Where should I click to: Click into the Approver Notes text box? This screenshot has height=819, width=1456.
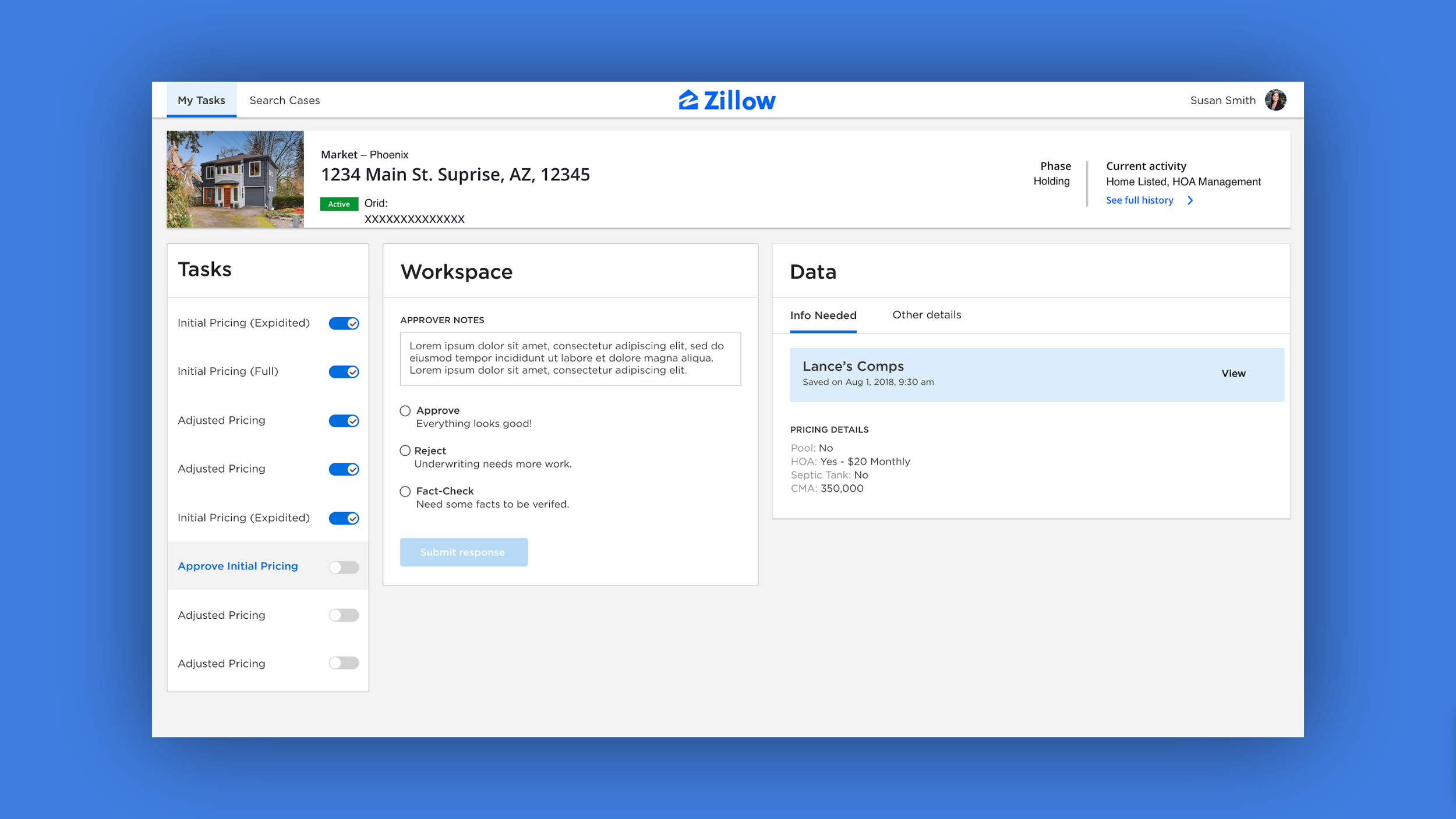tap(570, 359)
